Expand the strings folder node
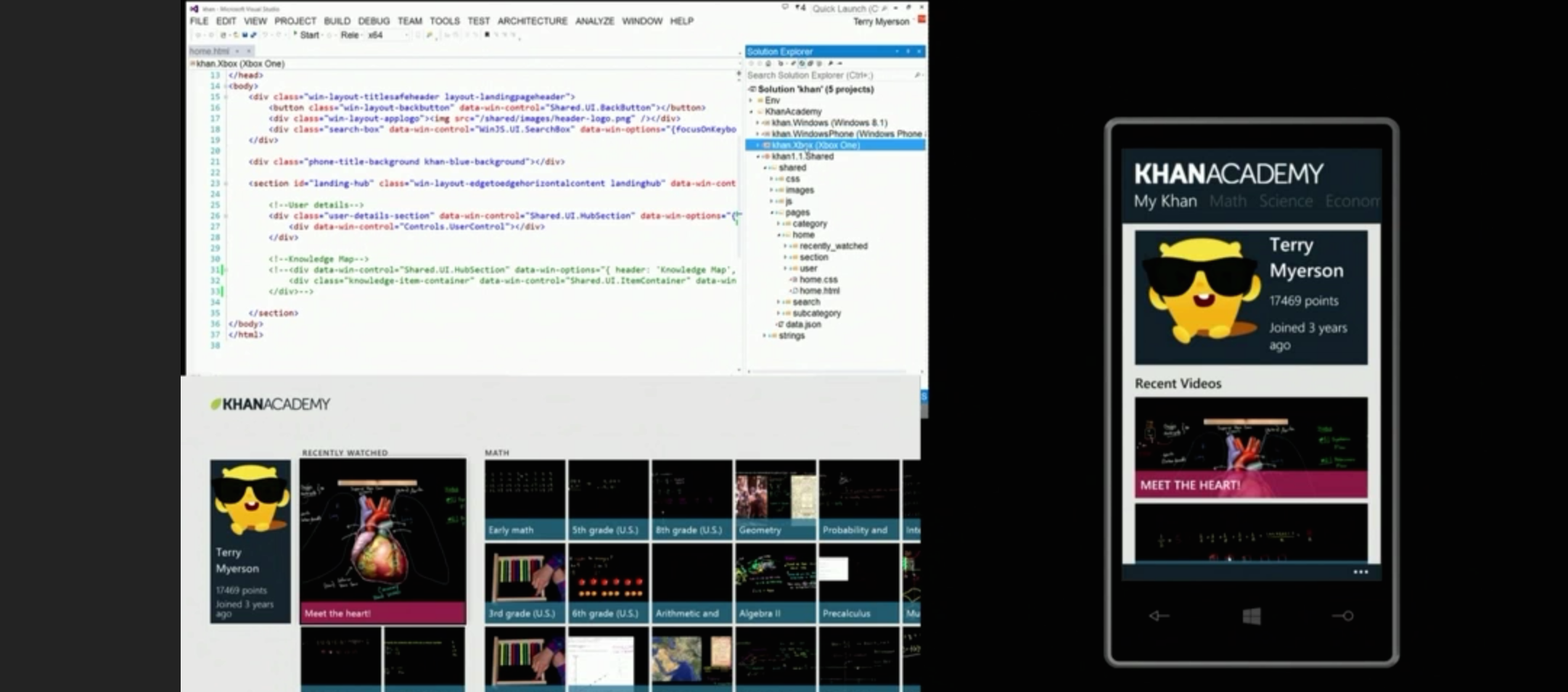This screenshot has height=692, width=1568. click(765, 336)
